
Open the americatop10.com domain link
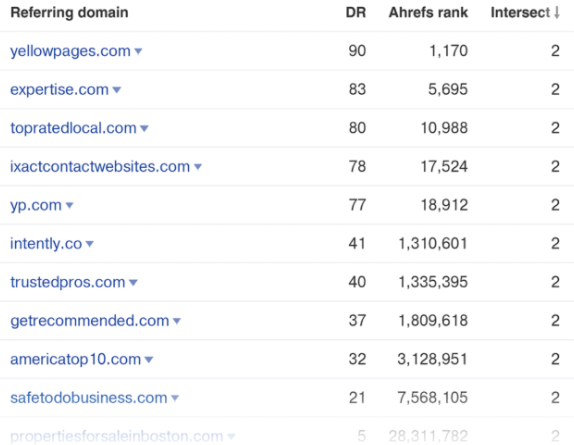point(75,359)
